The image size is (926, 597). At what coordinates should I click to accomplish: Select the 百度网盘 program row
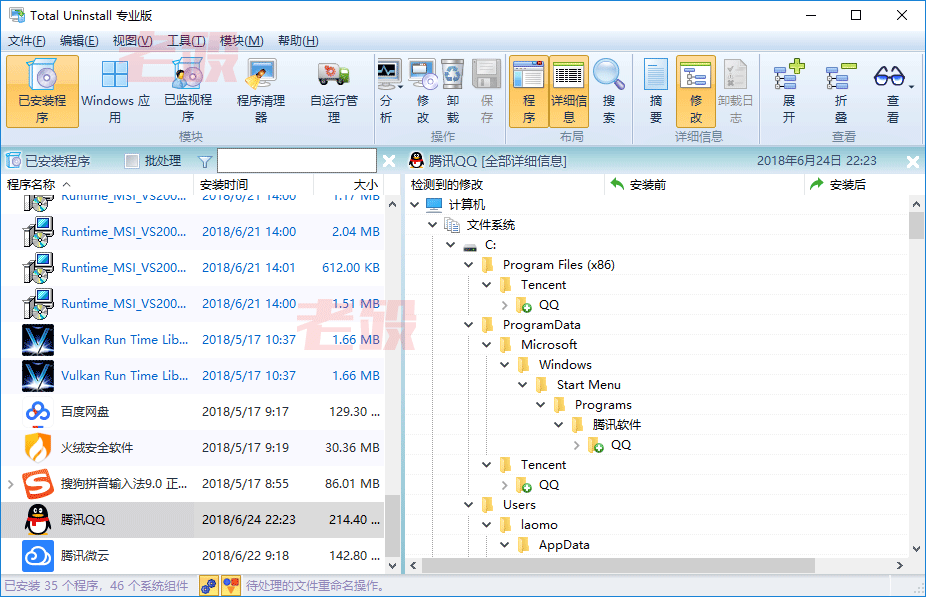[193, 412]
